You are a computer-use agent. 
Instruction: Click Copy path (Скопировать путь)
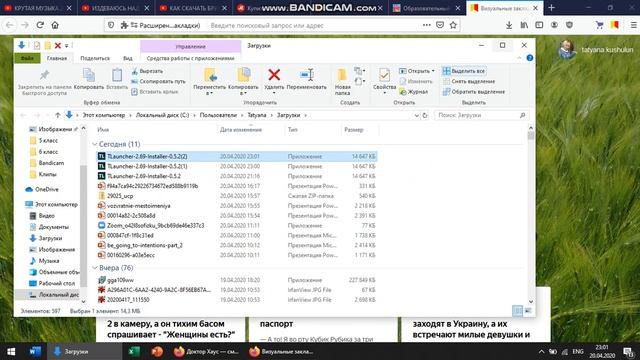coord(158,81)
